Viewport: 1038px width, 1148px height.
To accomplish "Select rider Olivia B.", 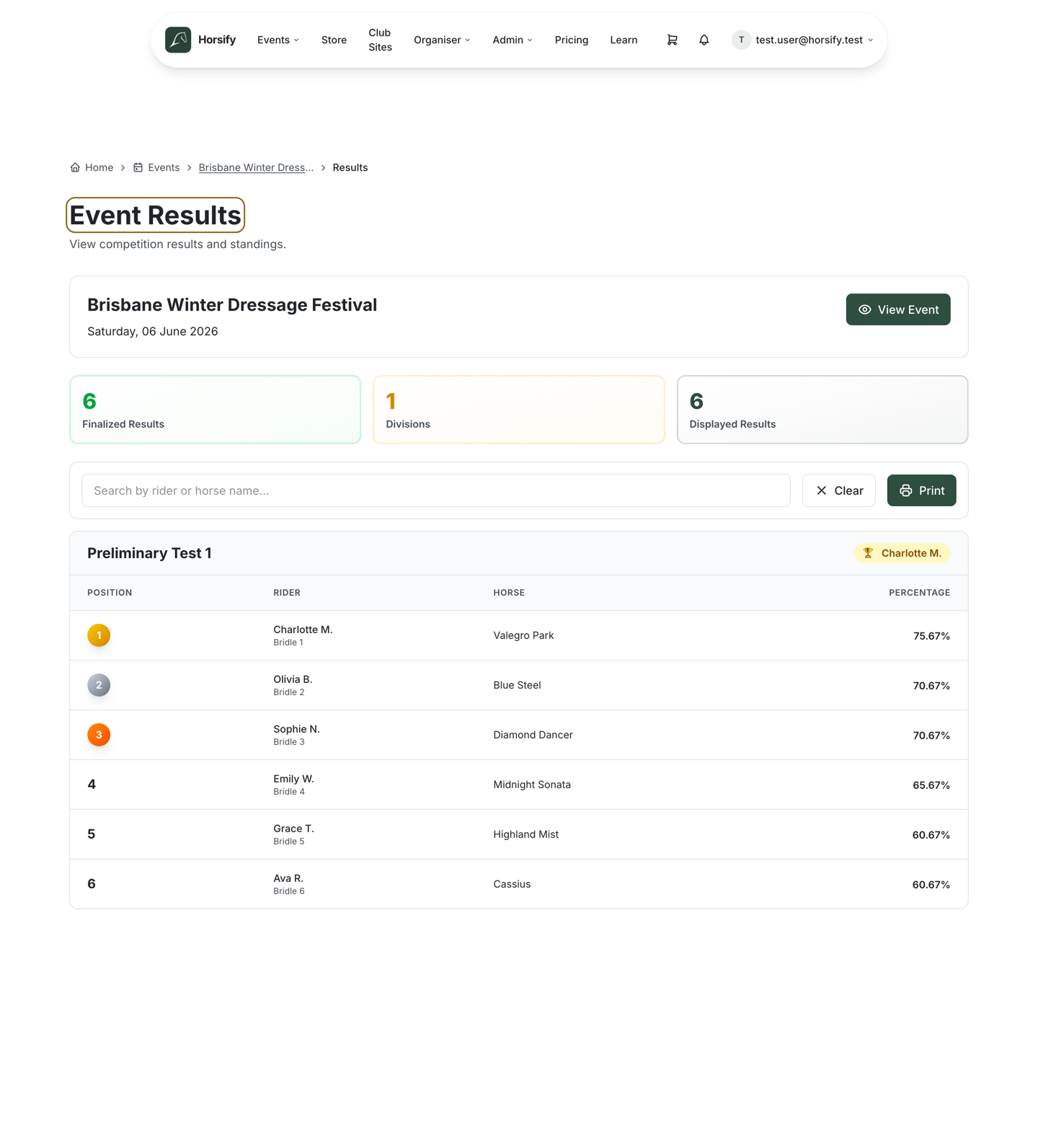I will pos(293,679).
